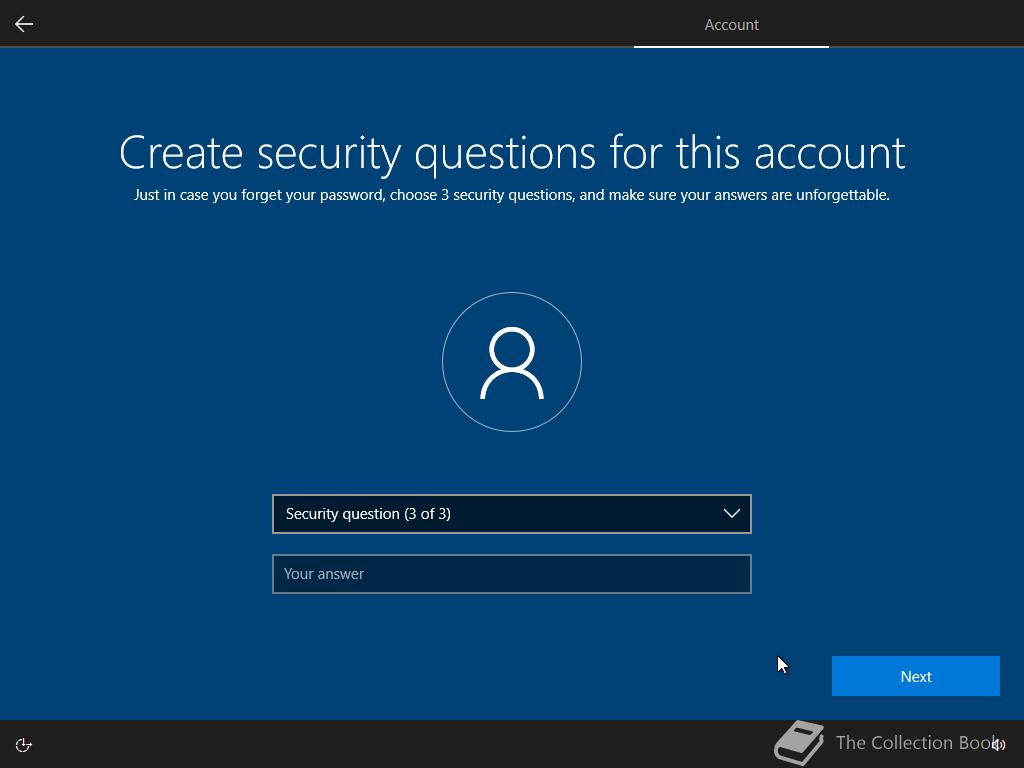Go back with the arrow icon
Viewport: 1024px width, 768px height.
[24, 24]
